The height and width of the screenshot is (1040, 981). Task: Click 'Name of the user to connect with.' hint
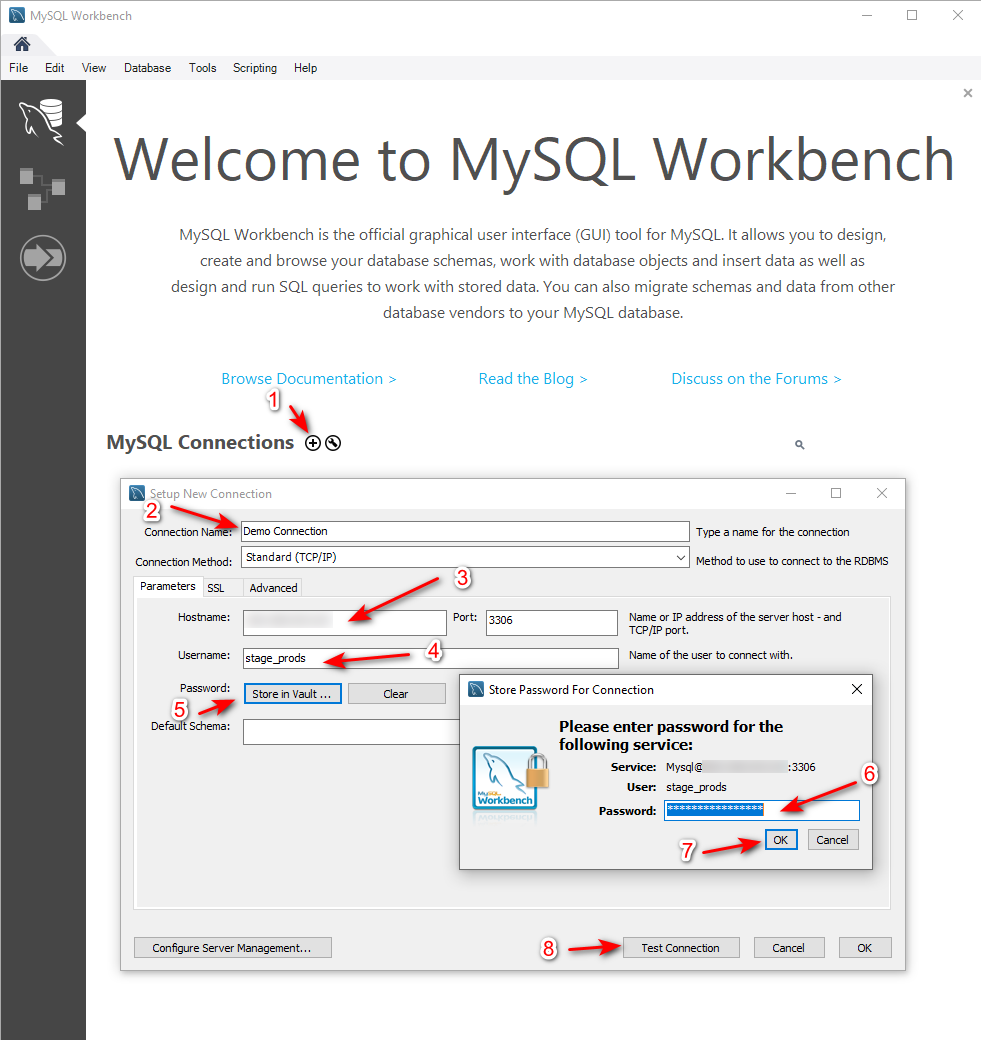coord(710,655)
